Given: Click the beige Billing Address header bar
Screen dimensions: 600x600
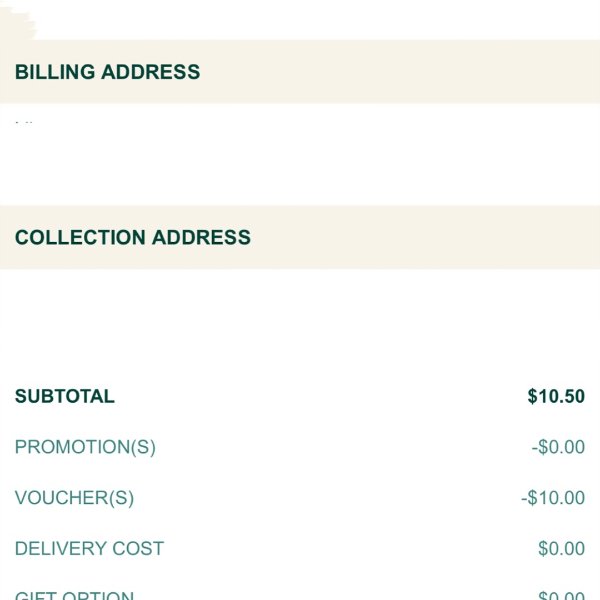Looking at the screenshot, I should tap(300, 72).
